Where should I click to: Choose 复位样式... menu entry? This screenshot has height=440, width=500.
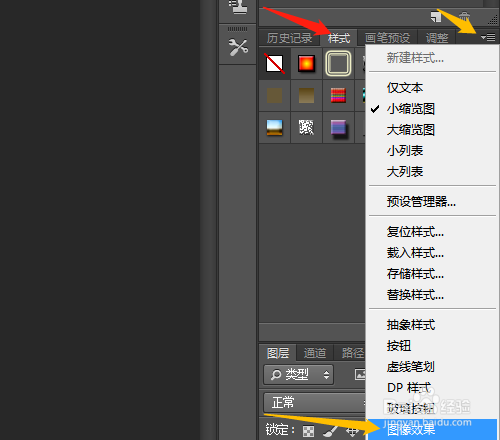tap(415, 232)
